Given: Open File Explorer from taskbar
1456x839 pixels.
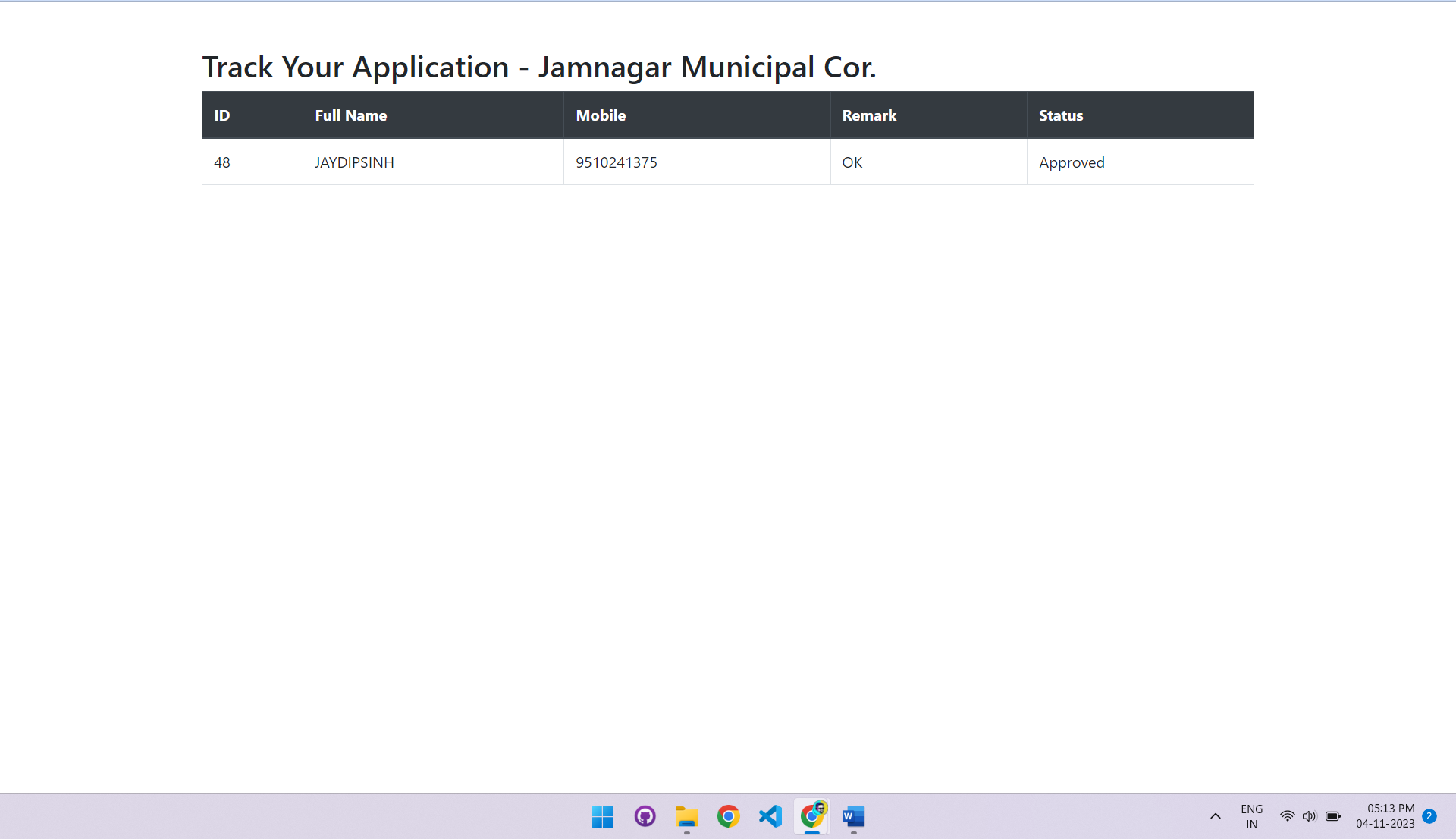Looking at the screenshot, I should tap(687, 817).
